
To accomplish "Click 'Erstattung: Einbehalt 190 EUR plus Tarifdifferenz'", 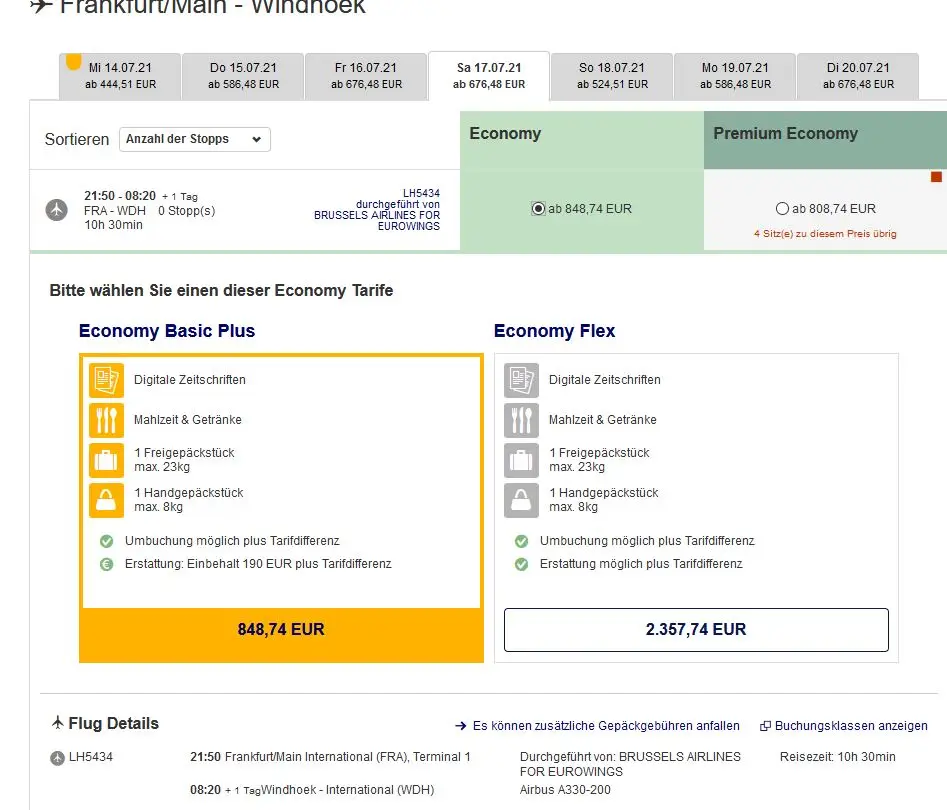I will pos(258,564).
